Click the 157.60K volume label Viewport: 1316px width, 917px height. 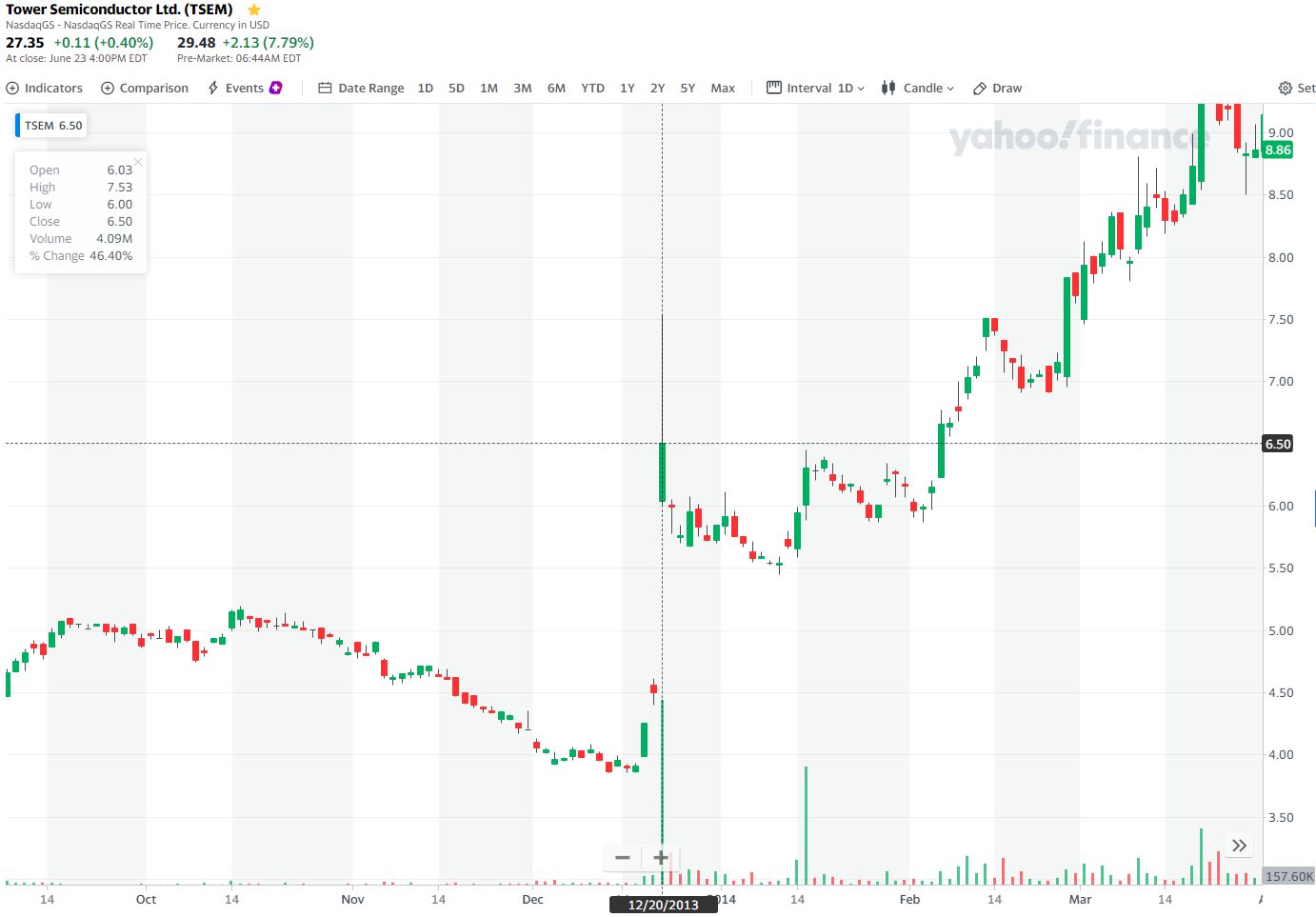[1289, 876]
